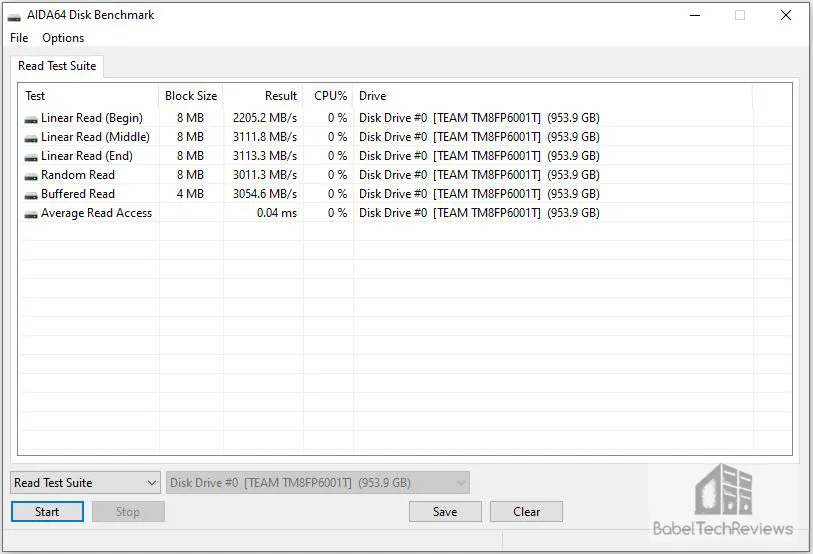Click the CPU 0 % value in Linear Read (End) row

338,156
